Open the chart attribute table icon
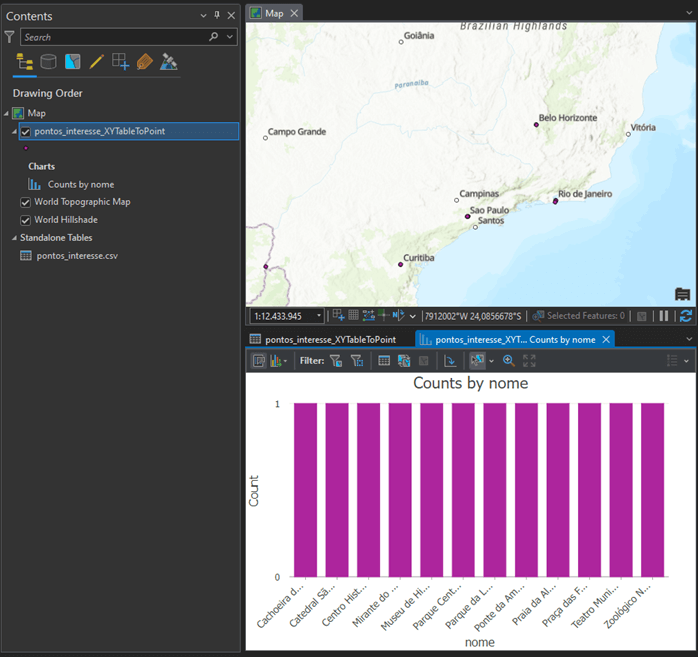This screenshot has height=657, width=698. point(384,360)
